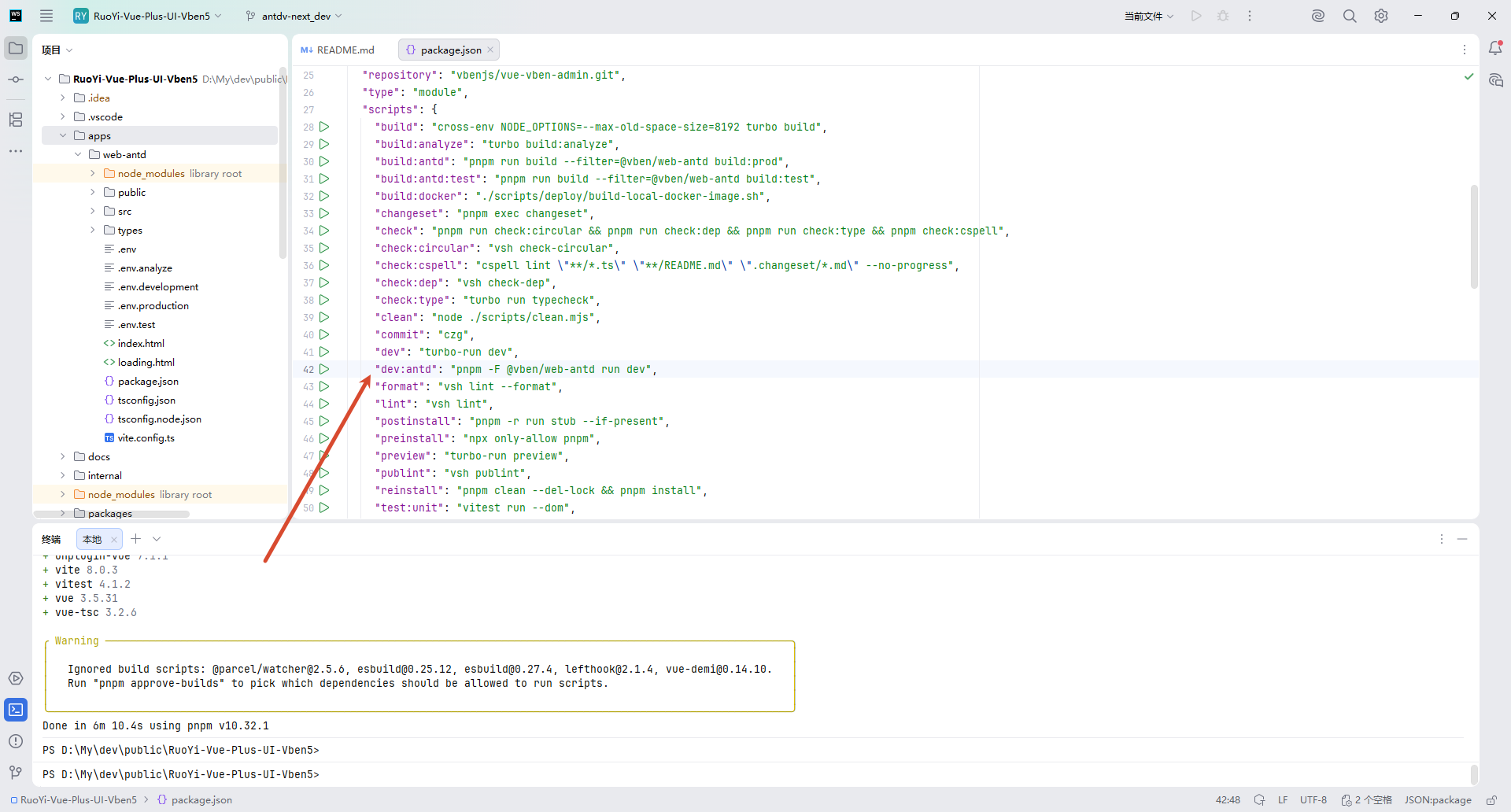
Task: Open the antdv-next_dev branch dropdown
Action: pos(295,16)
